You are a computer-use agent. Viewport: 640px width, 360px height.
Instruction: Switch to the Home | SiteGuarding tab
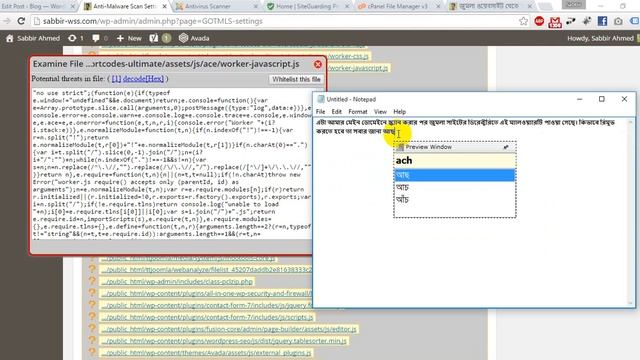point(302,7)
